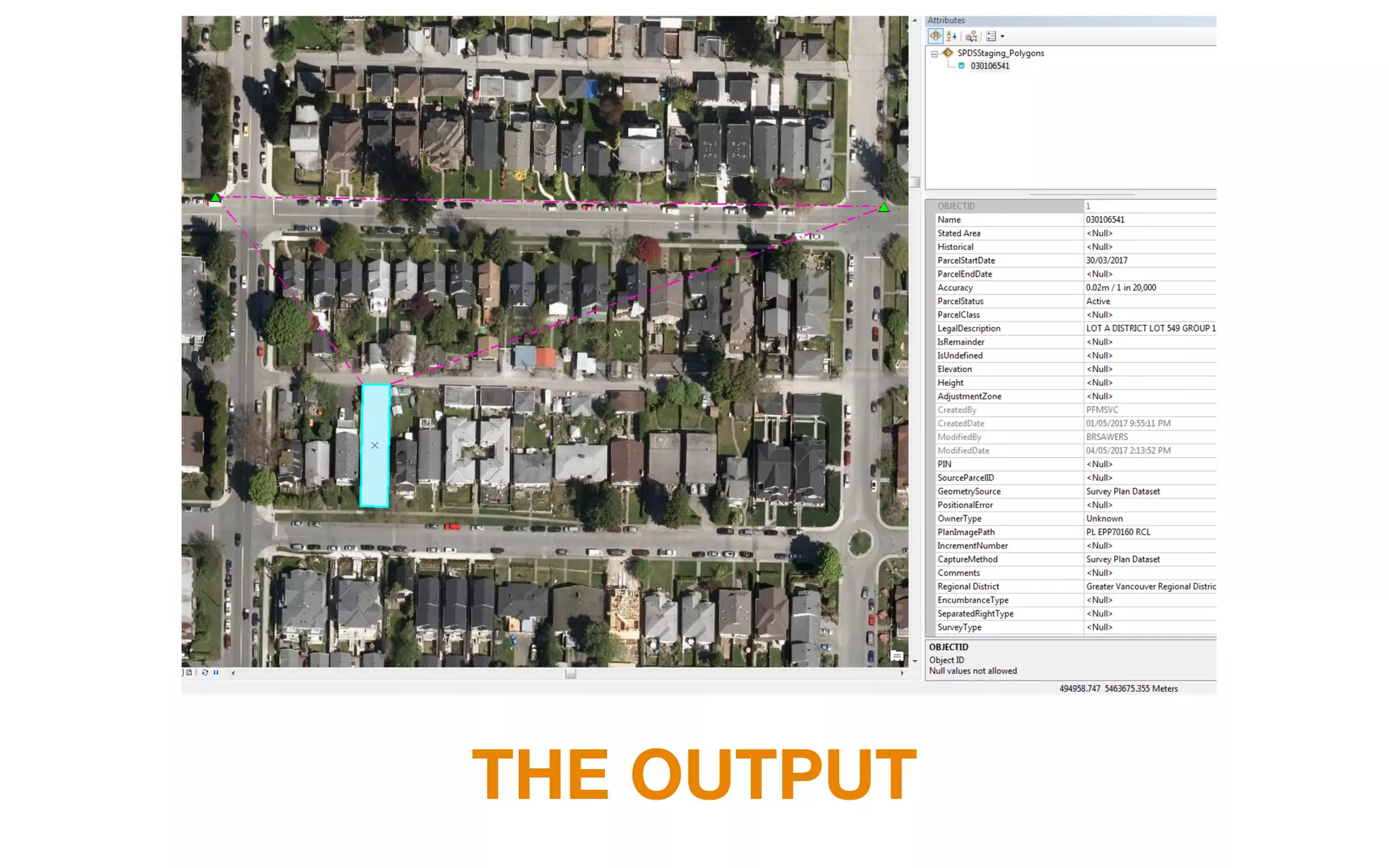Image resolution: width=1389 pixels, height=868 pixels.
Task: Click the LegalDescription value LOT A DISTRICT LOT
Action: coord(1150,328)
